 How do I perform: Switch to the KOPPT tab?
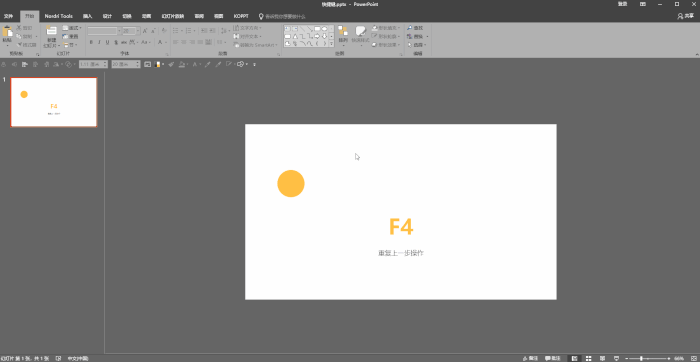coord(241,16)
